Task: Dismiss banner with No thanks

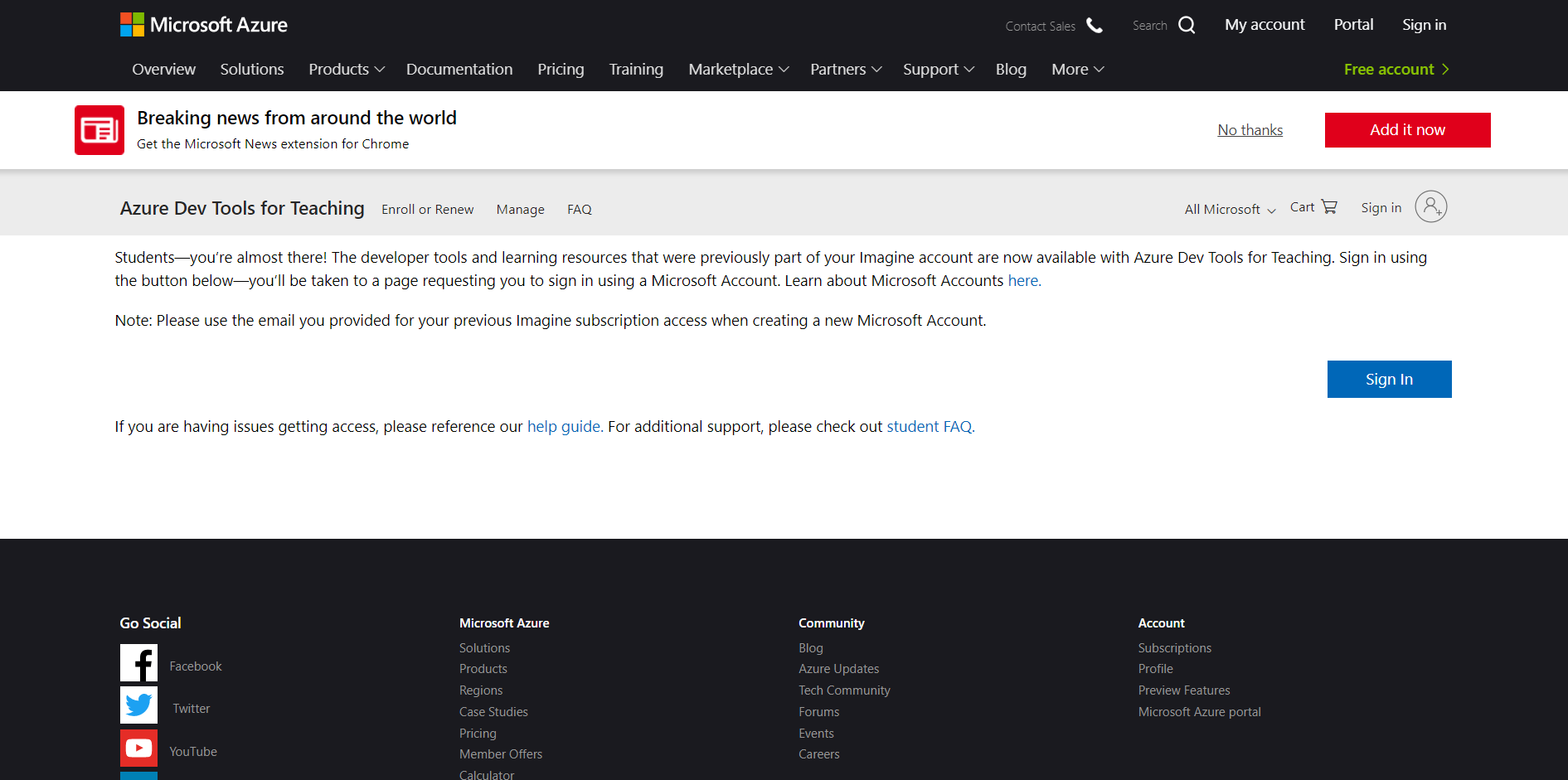Action: click(1250, 130)
